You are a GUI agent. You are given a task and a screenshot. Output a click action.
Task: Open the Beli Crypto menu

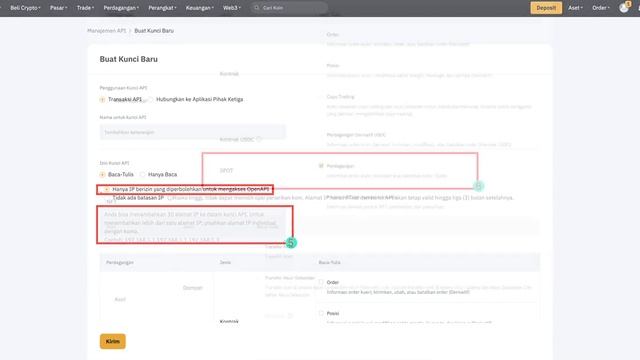[25, 8]
